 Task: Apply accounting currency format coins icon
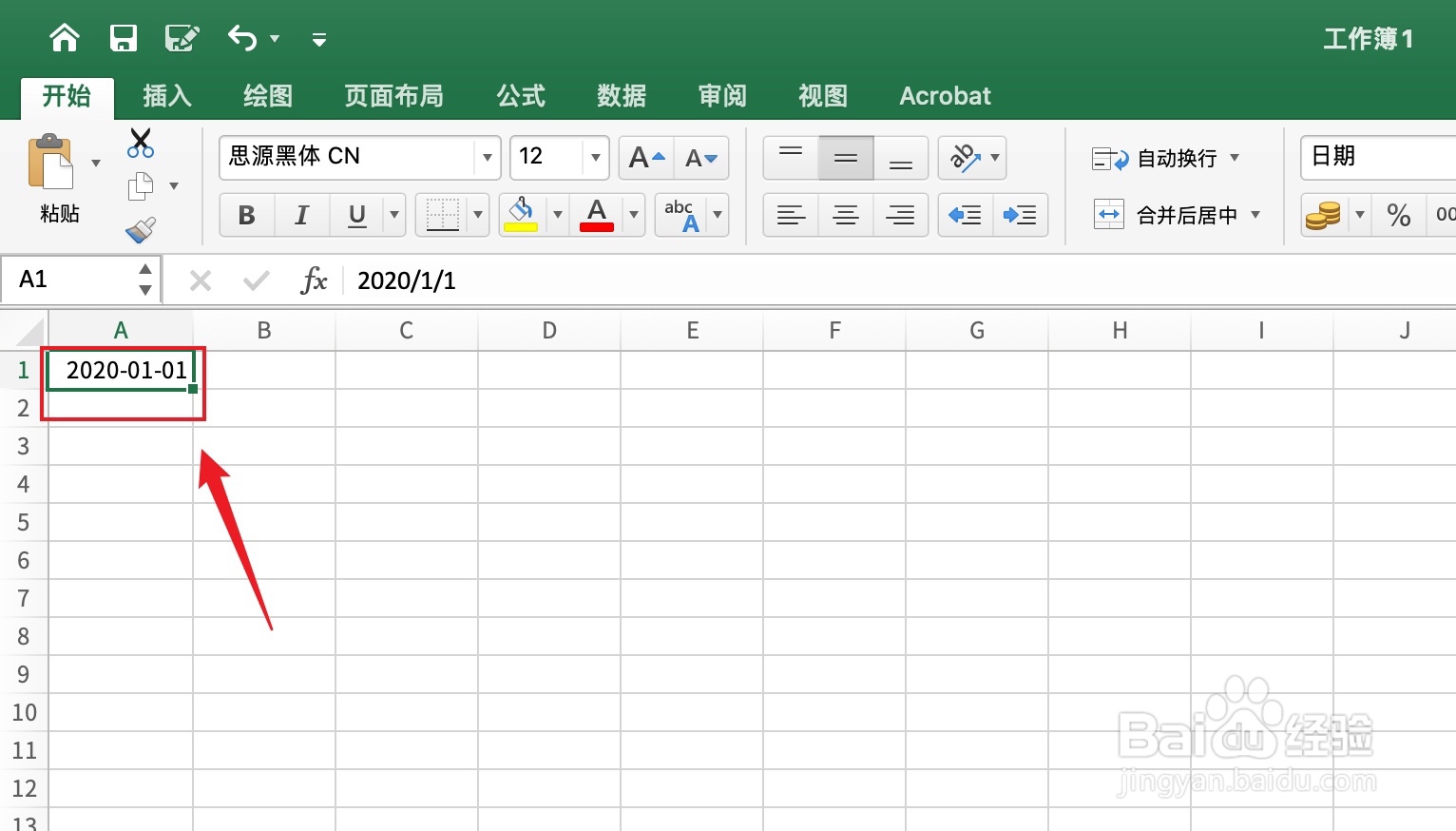tap(1323, 216)
